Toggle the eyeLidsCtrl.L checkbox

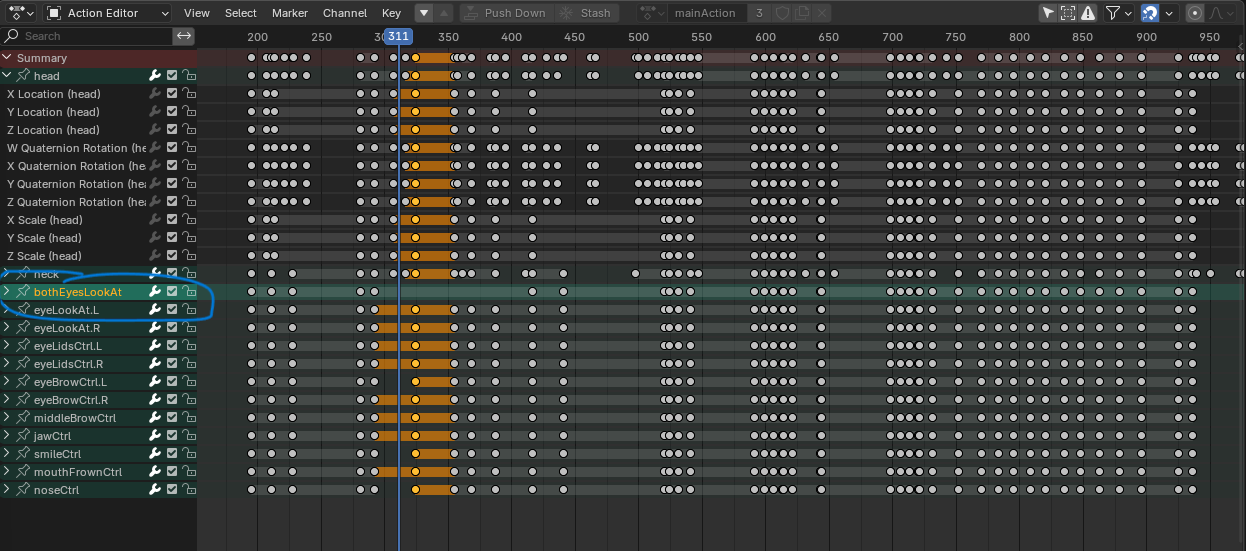tap(172, 346)
